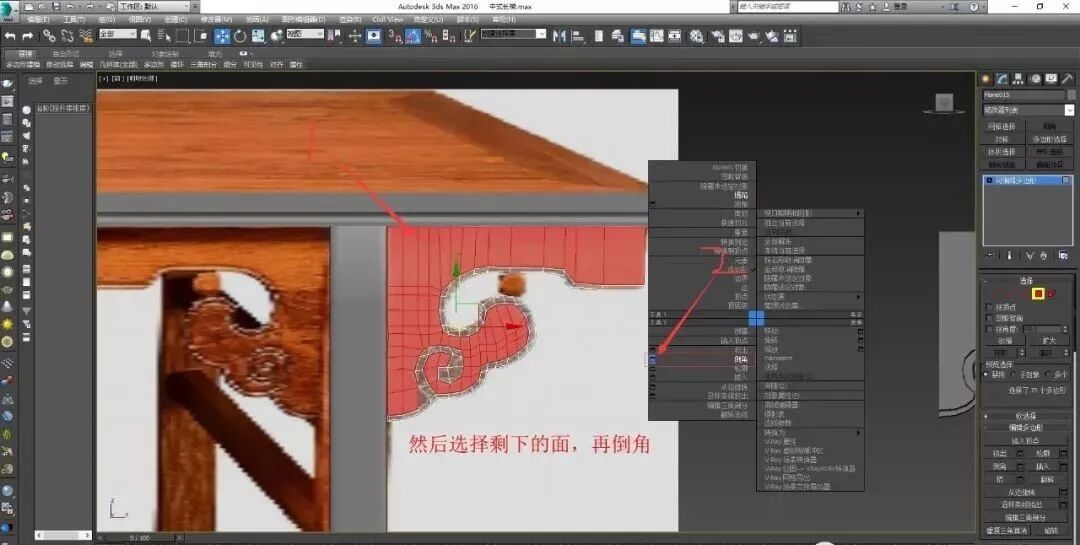Click the teapot Render Production icon
This screenshot has height=545, width=1080.
[754, 36]
